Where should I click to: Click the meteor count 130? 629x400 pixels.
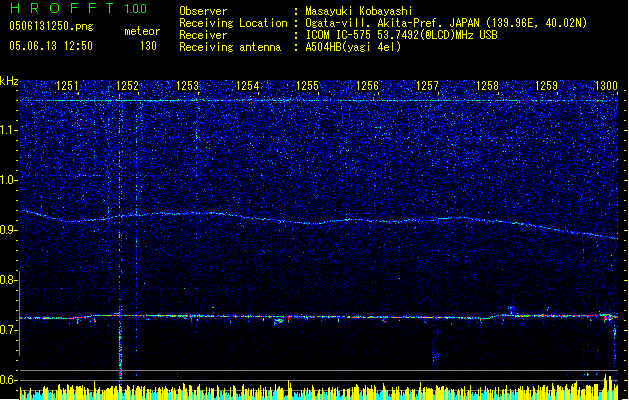pyautogui.click(x=148, y=46)
